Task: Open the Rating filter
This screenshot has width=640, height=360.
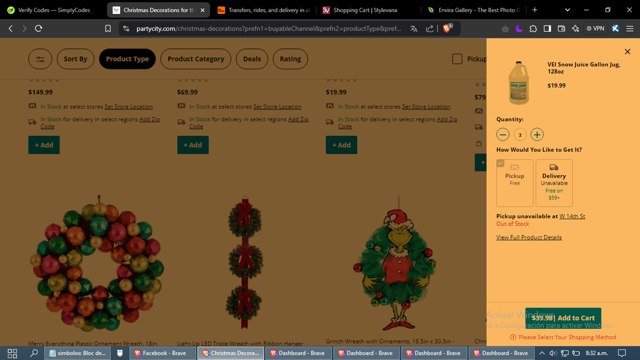Action: tap(290, 59)
